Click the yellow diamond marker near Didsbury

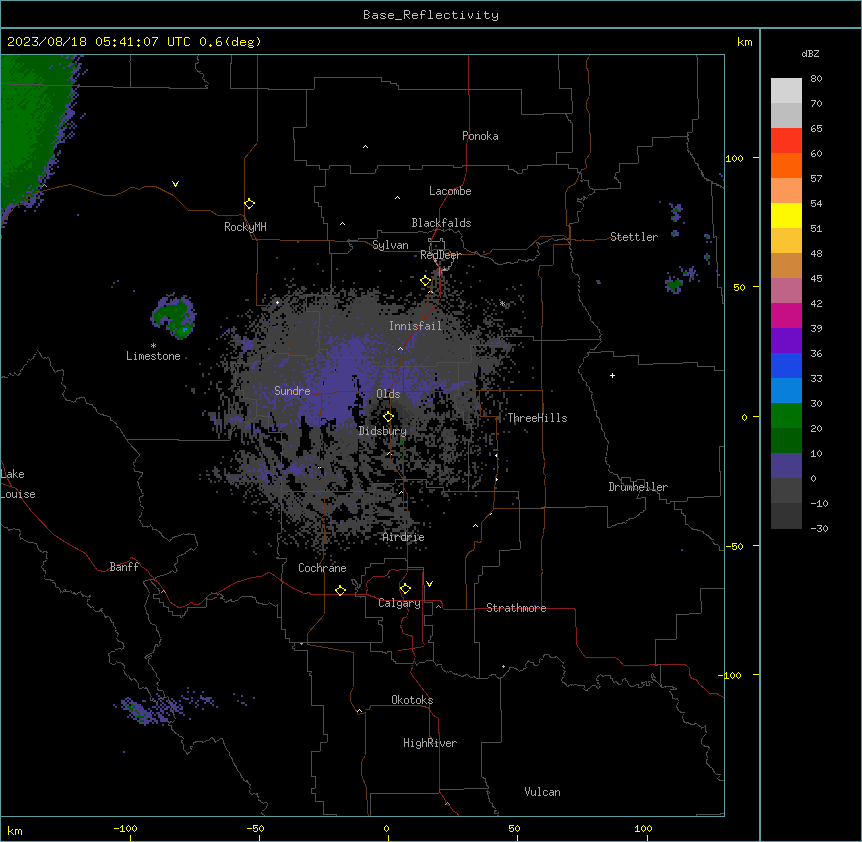tap(388, 417)
